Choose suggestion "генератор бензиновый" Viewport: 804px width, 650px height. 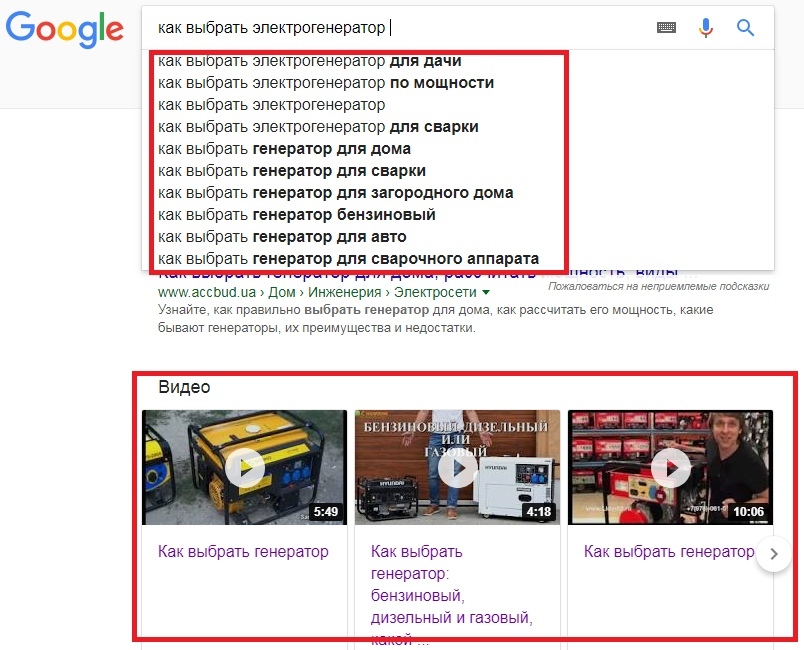tap(296, 215)
